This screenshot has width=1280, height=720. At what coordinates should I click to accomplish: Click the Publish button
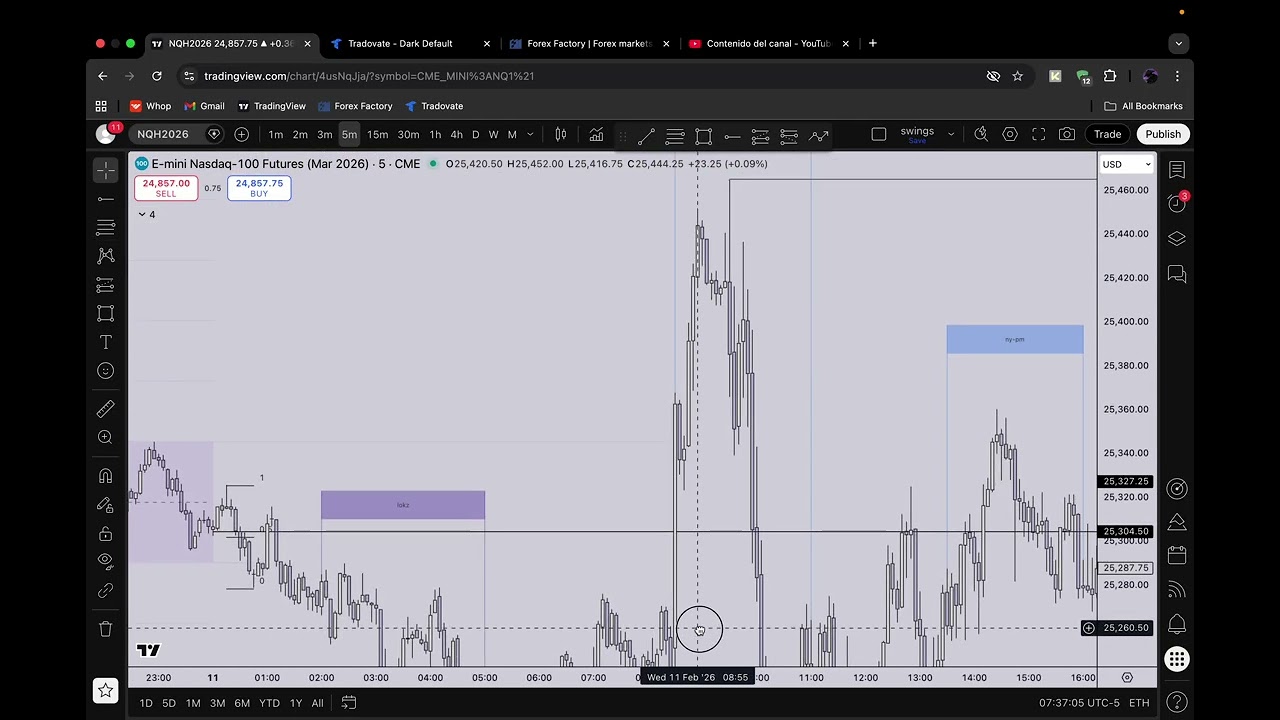(1163, 134)
